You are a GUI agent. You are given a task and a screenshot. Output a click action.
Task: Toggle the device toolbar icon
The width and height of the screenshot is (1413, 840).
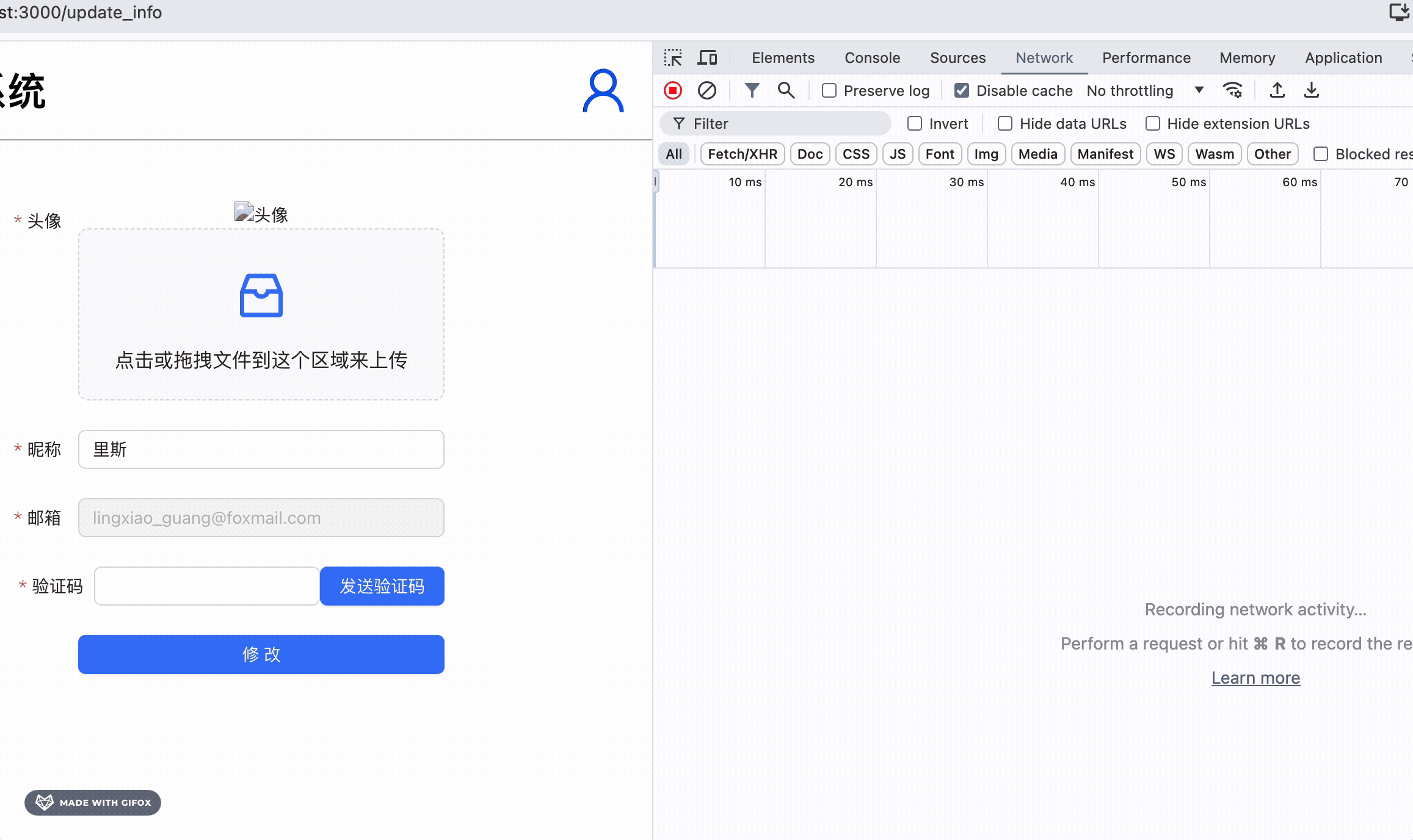tap(707, 58)
